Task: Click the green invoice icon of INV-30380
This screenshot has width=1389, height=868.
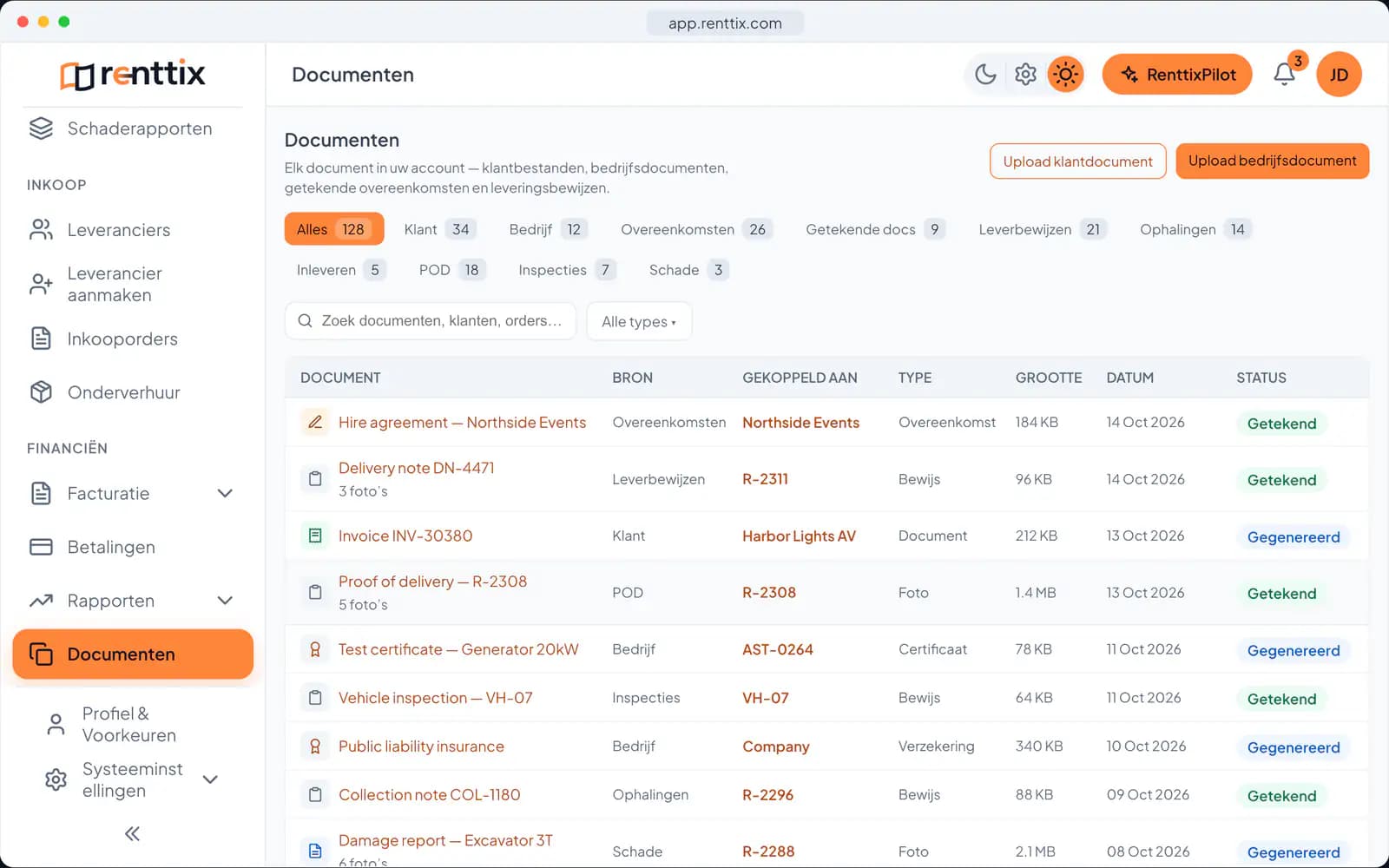Action: tap(315, 536)
